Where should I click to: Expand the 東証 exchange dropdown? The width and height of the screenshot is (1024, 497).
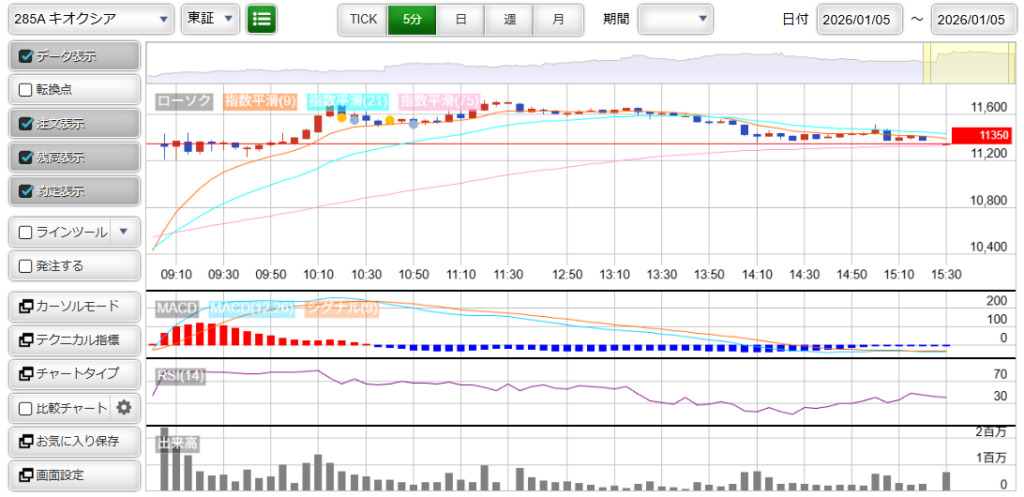tap(210, 19)
